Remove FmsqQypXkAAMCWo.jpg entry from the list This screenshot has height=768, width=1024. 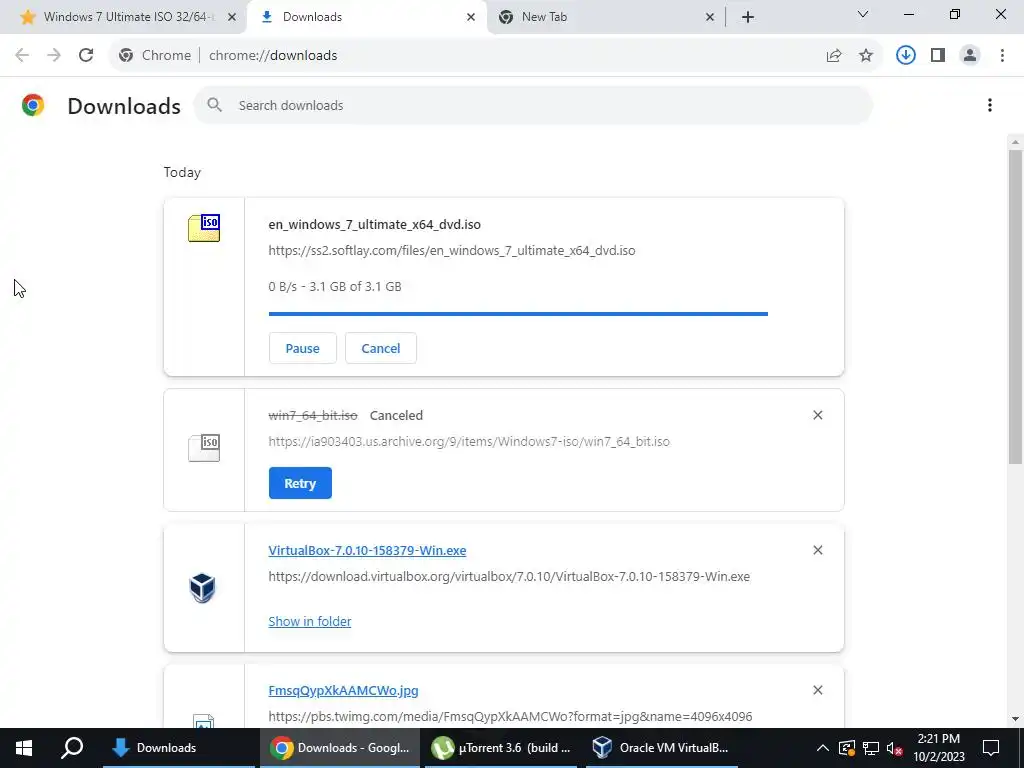point(817,690)
